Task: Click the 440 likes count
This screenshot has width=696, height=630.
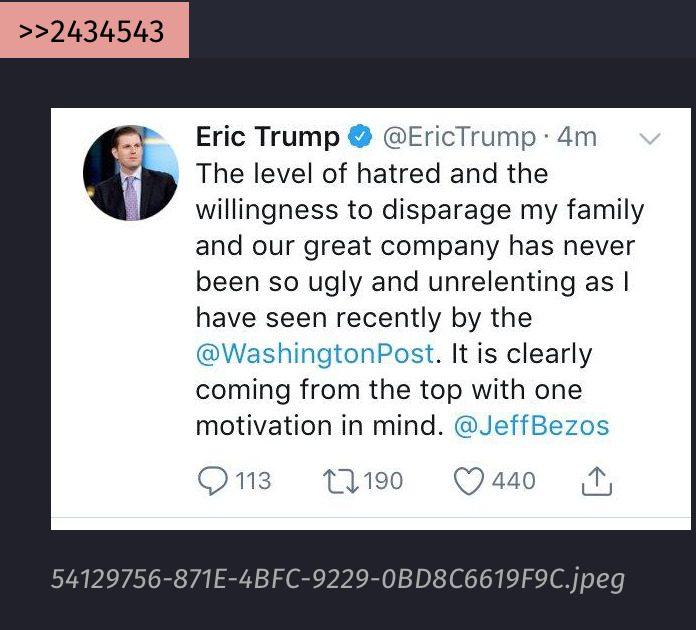Action: coord(514,481)
